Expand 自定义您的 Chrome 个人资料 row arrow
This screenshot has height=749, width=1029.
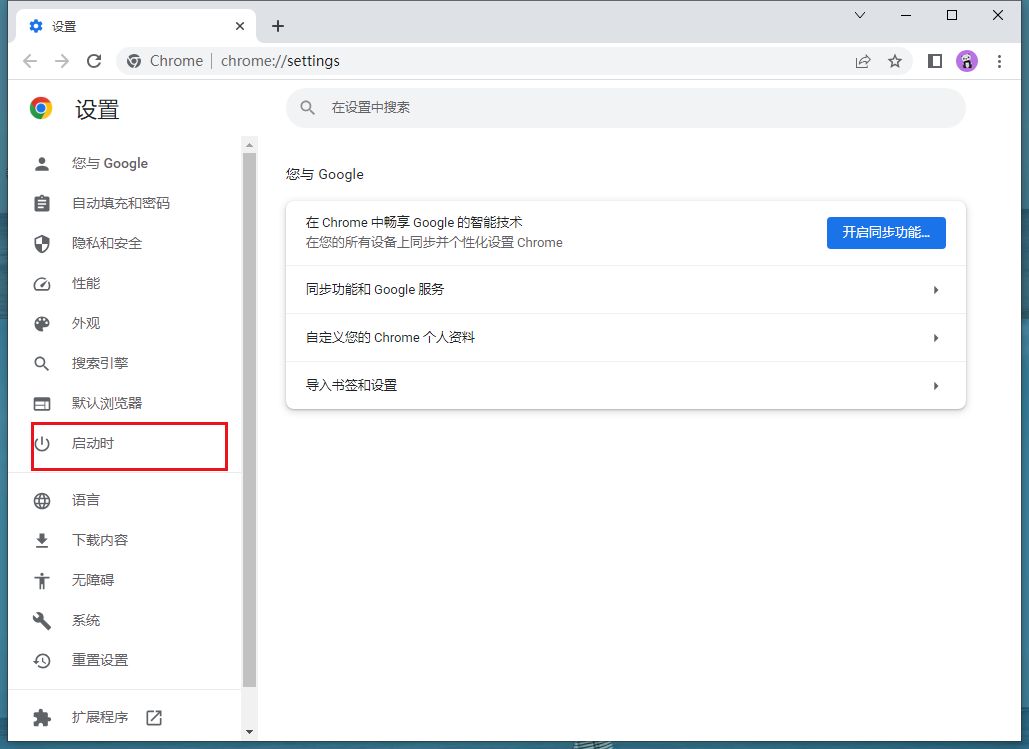936,338
